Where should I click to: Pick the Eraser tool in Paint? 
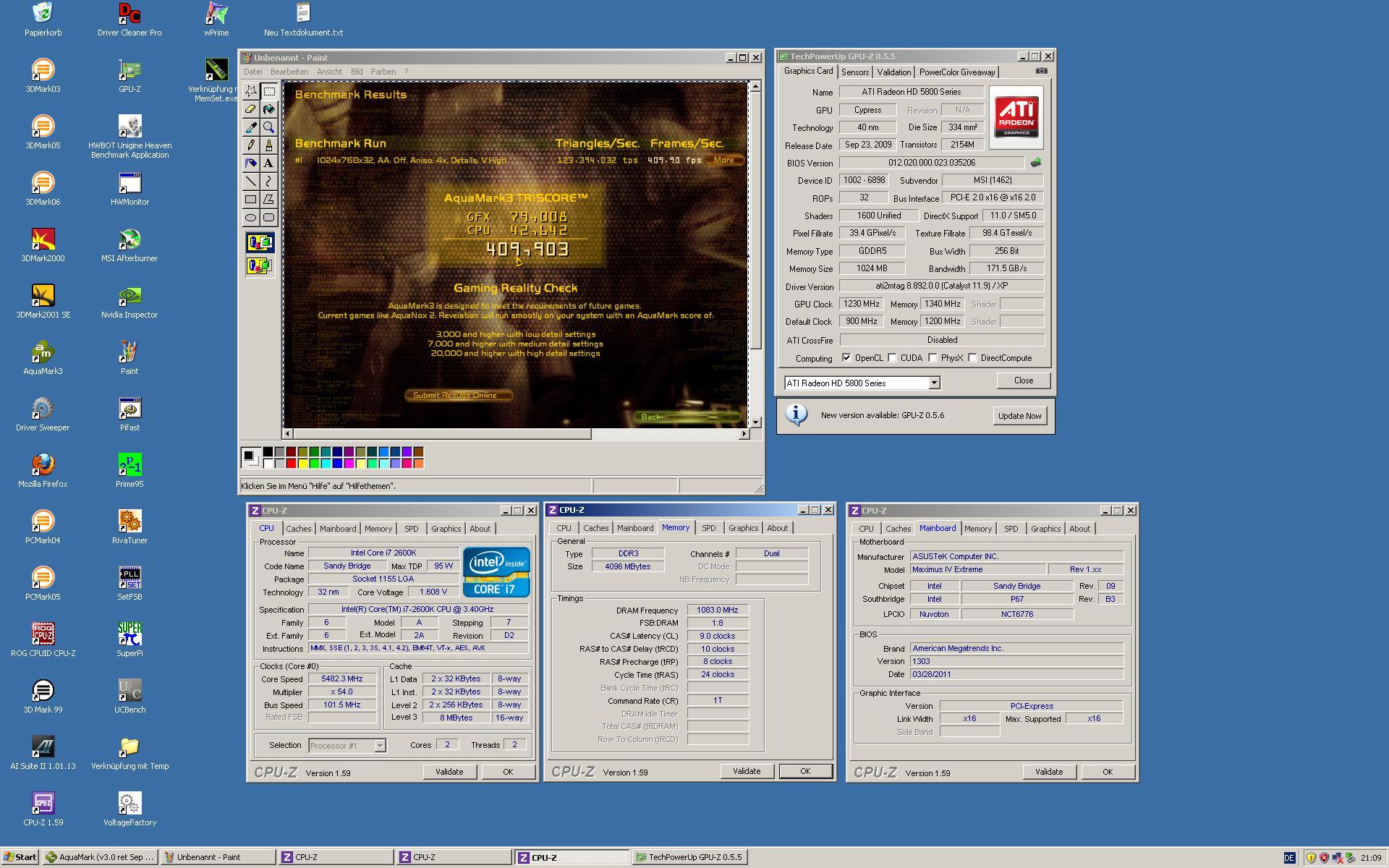tap(251, 109)
